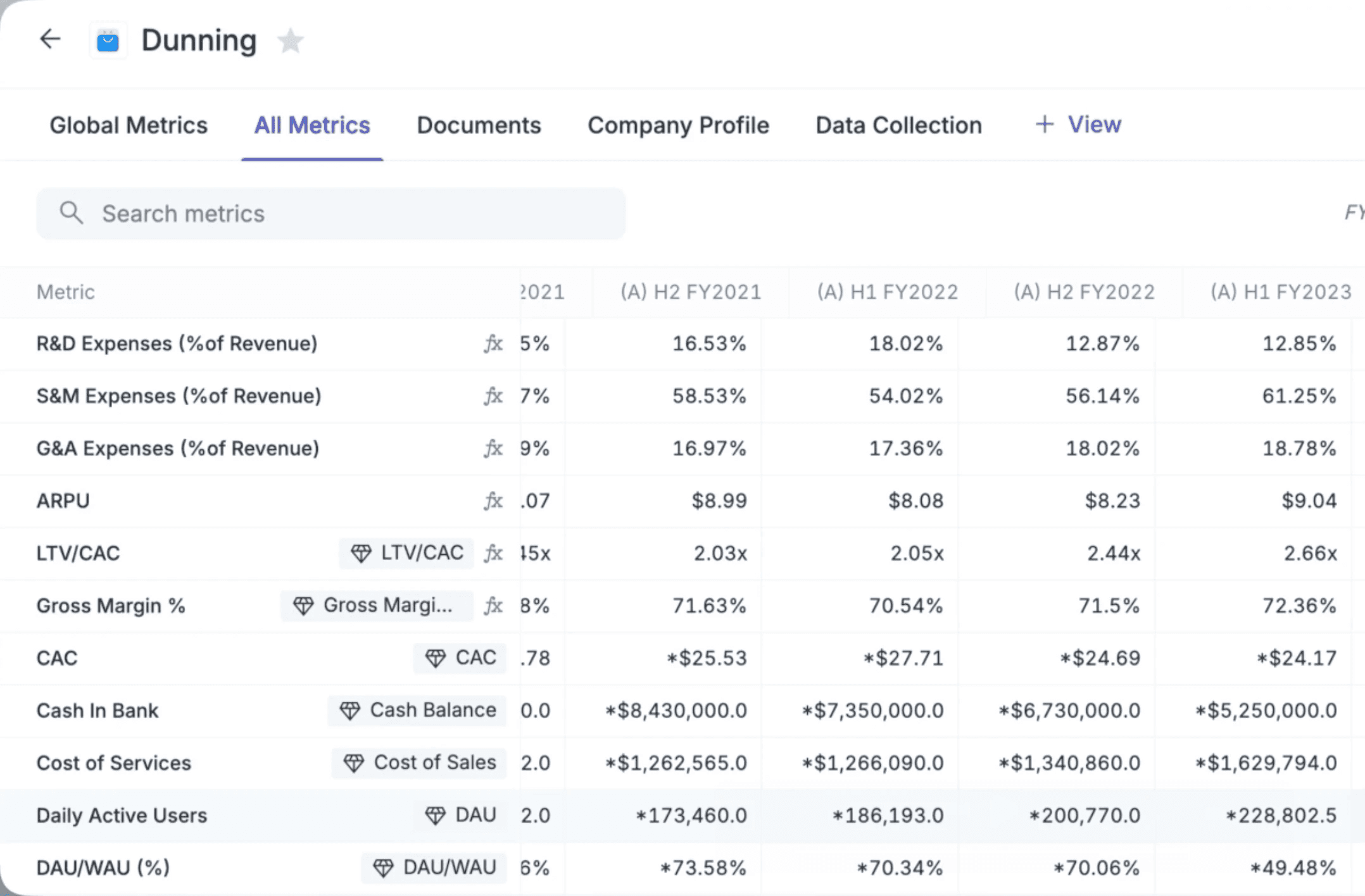Click the Cost of Sales tag
Viewport: 1365px width, 896px height.
click(420, 762)
